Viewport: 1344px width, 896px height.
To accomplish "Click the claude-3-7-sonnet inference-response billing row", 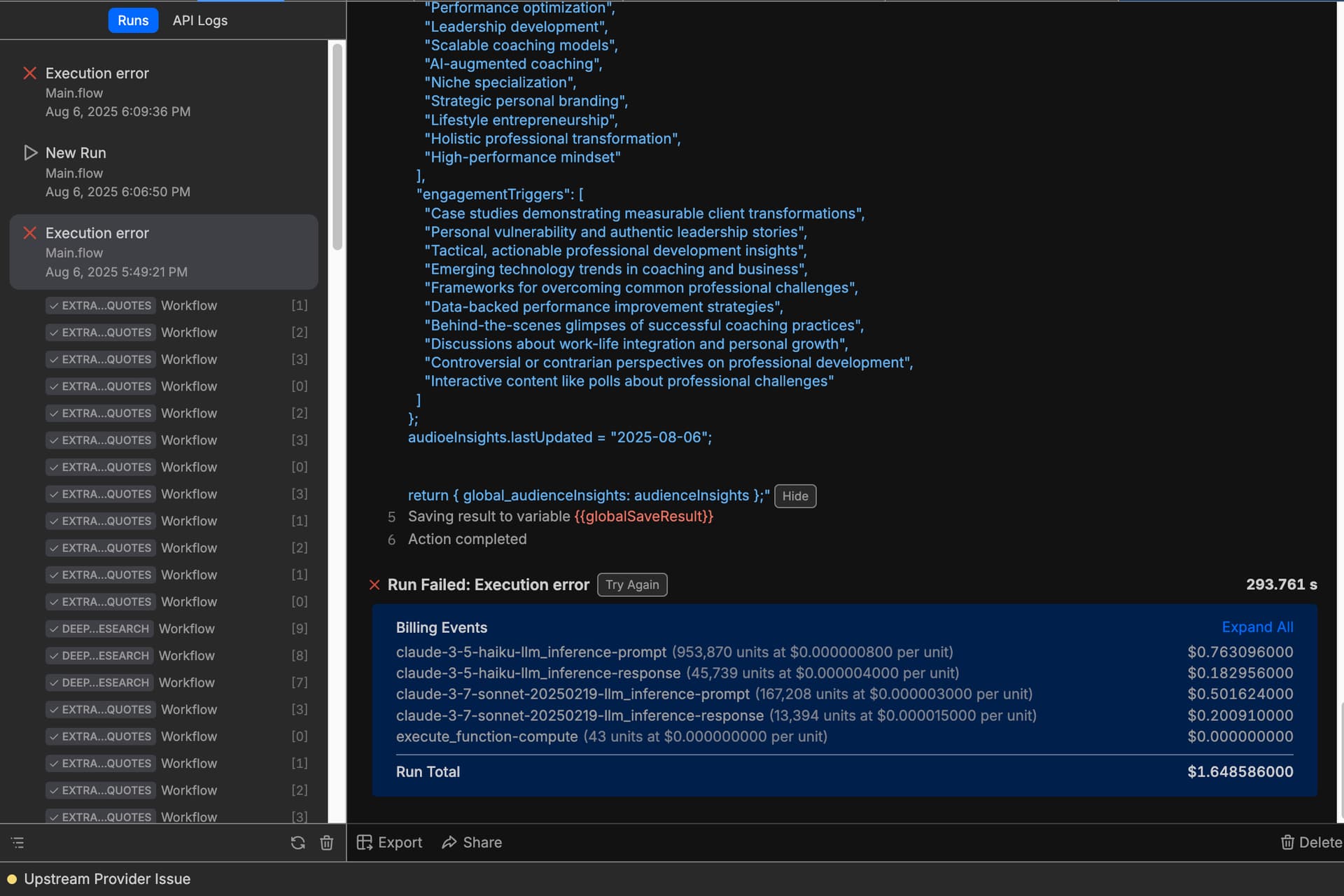I will [844, 715].
